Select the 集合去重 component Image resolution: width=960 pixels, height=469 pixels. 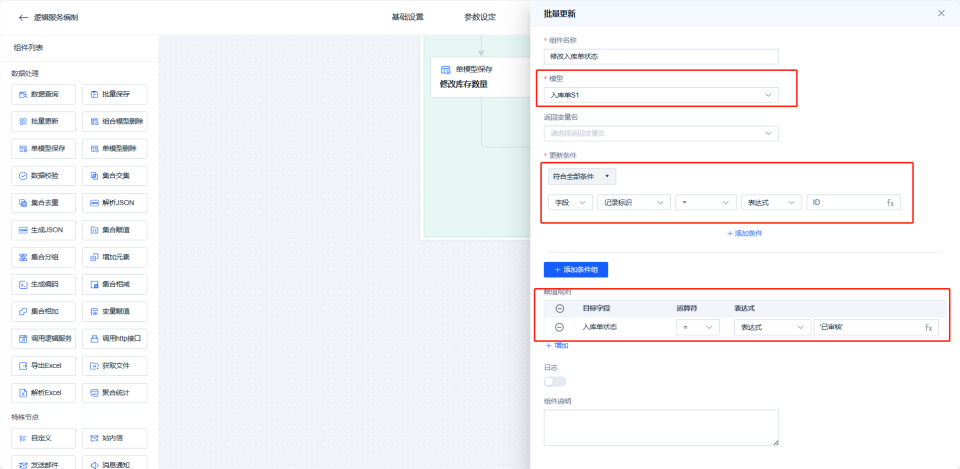pos(43,203)
